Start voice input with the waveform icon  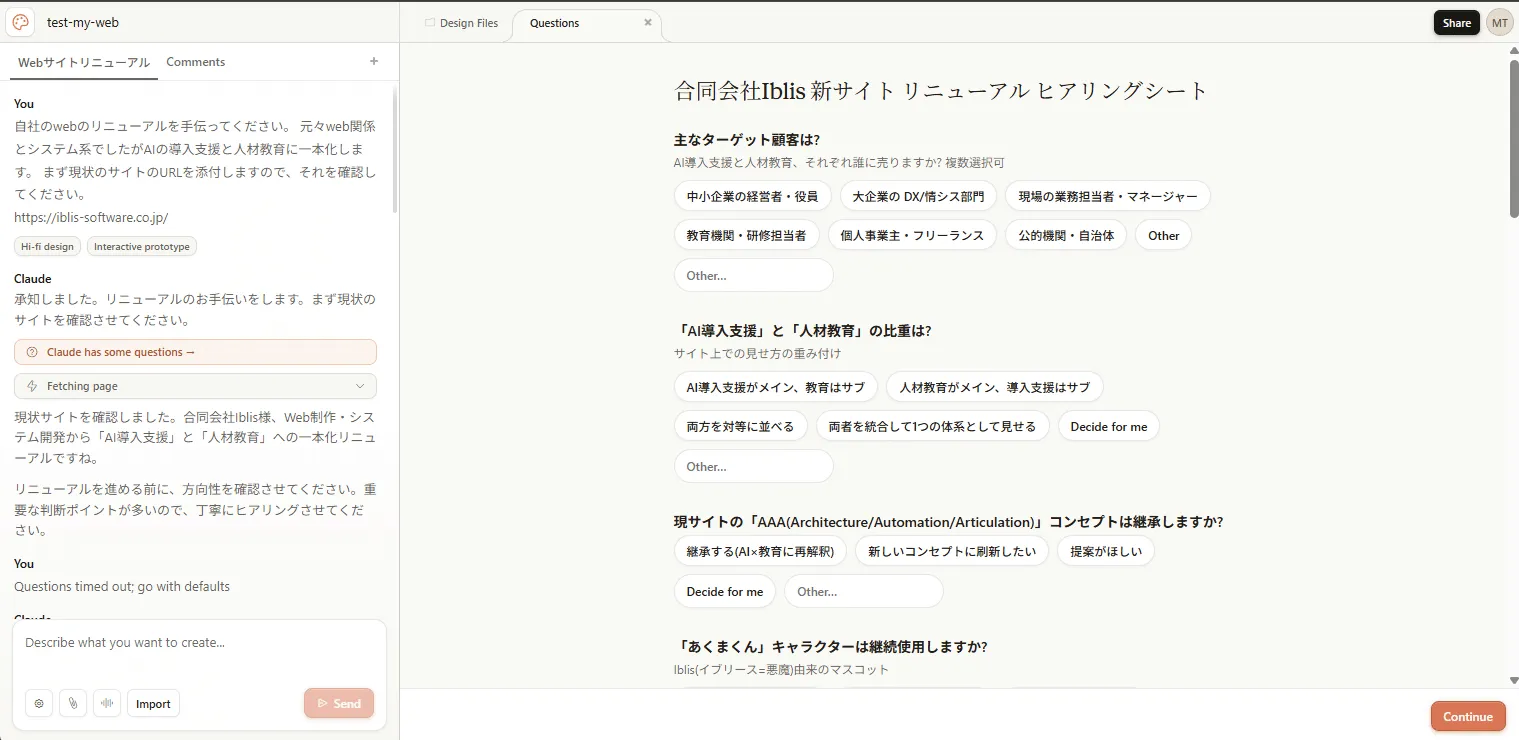(x=107, y=703)
